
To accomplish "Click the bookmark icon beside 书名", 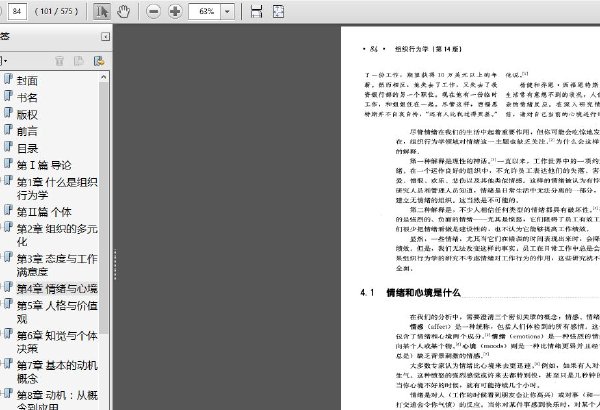I will pos(8,96).
